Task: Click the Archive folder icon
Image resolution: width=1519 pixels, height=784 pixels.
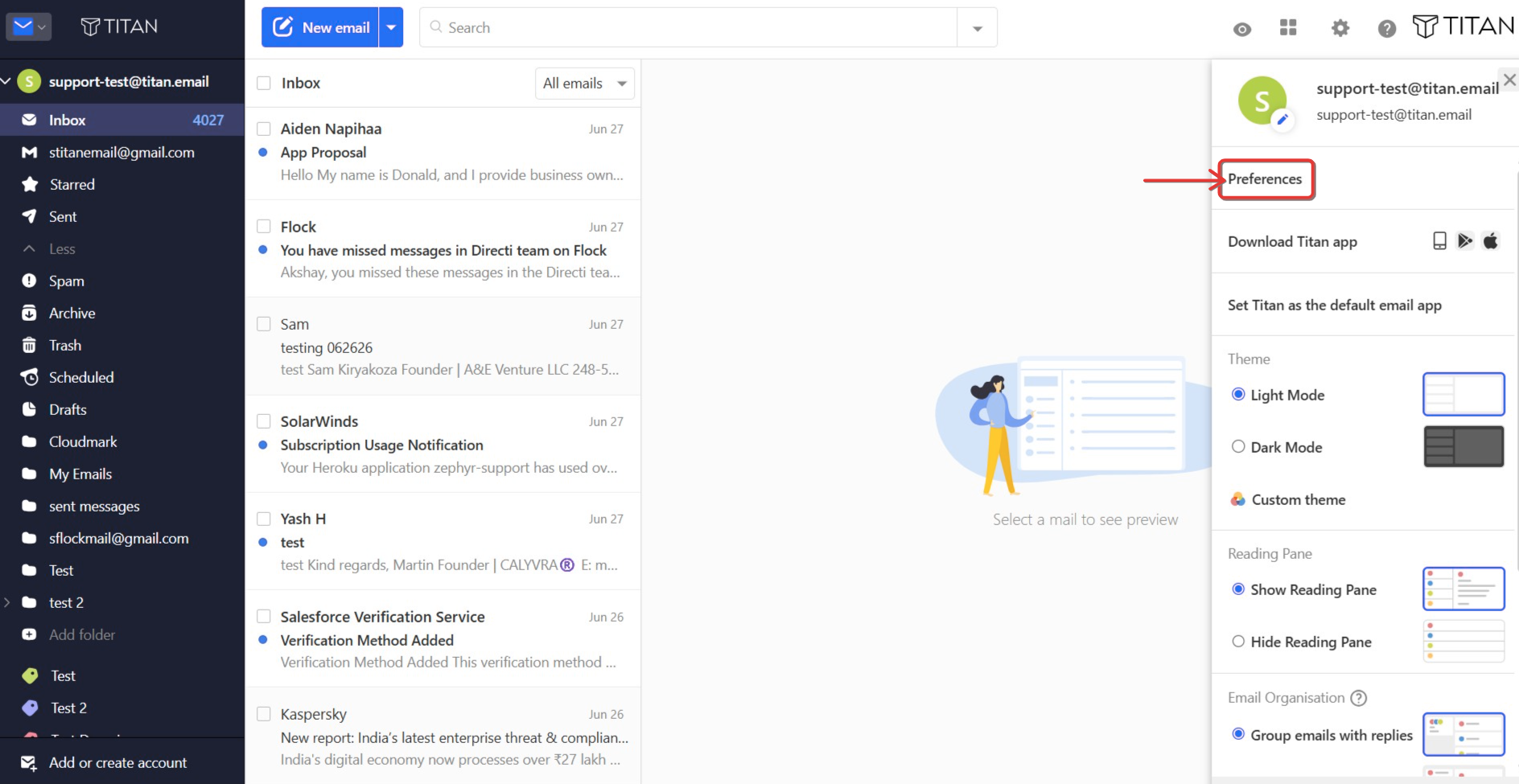Action: pos(29,313)
